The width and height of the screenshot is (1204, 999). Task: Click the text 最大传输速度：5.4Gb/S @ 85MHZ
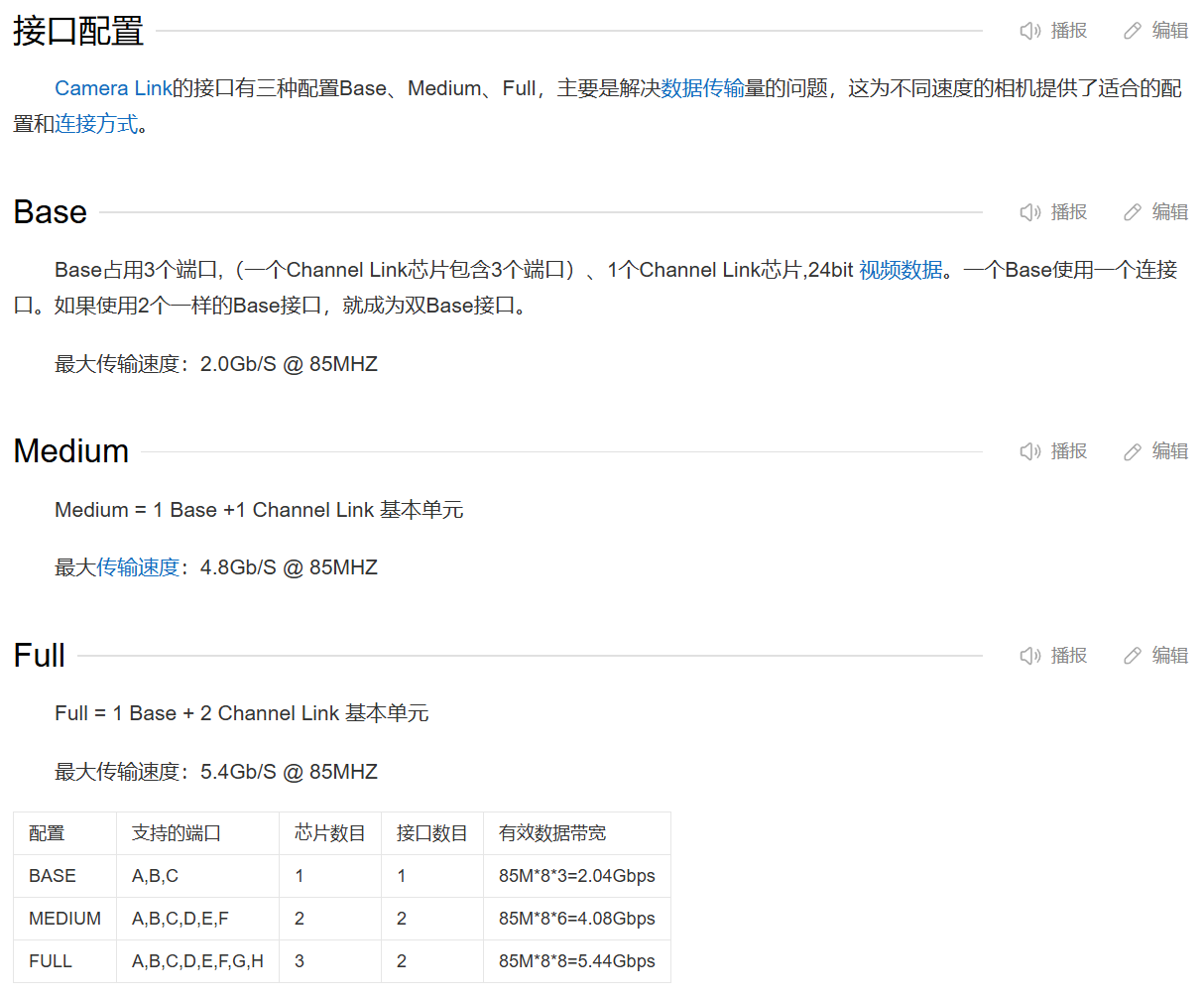click(216, 772)
